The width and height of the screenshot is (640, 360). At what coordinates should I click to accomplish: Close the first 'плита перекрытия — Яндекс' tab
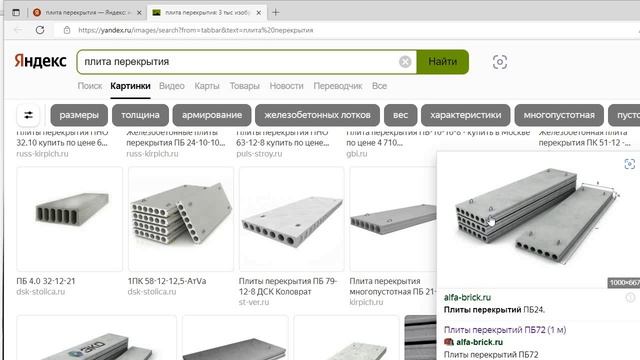[x=139, y=13]
